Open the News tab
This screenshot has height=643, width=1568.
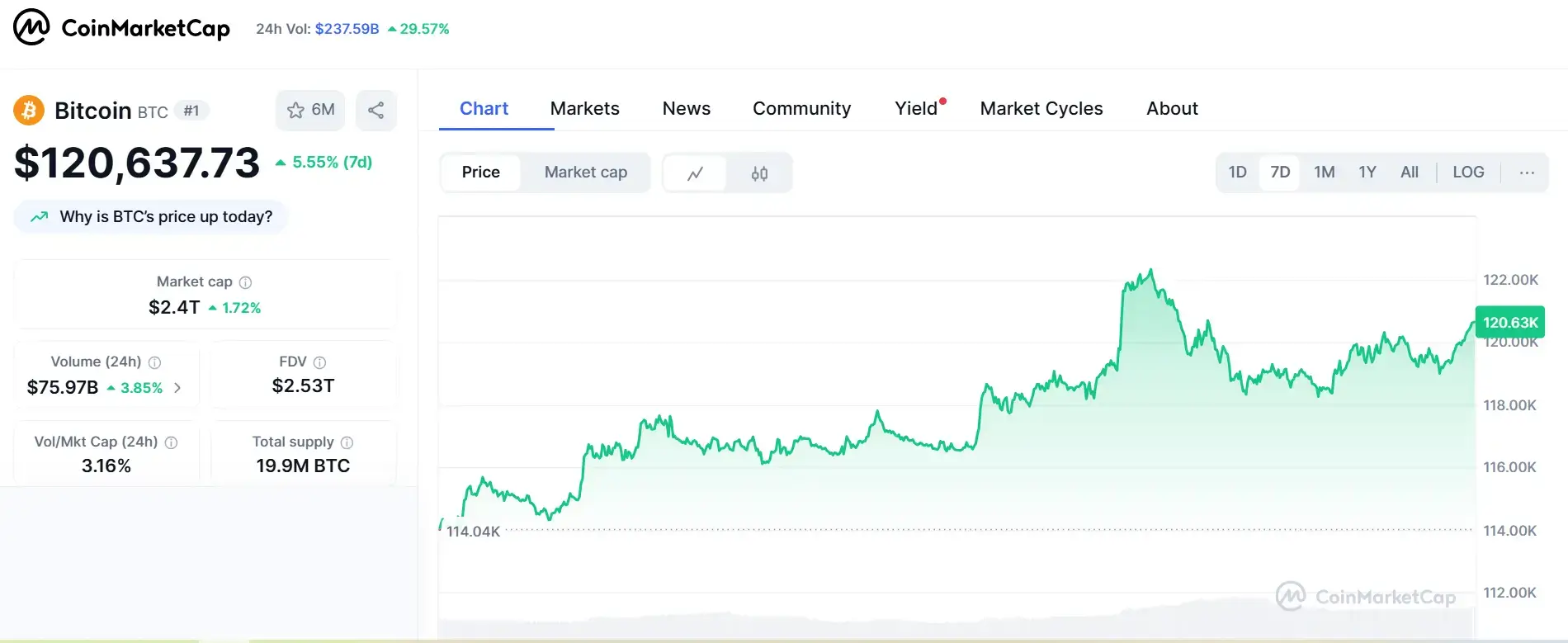686,109
